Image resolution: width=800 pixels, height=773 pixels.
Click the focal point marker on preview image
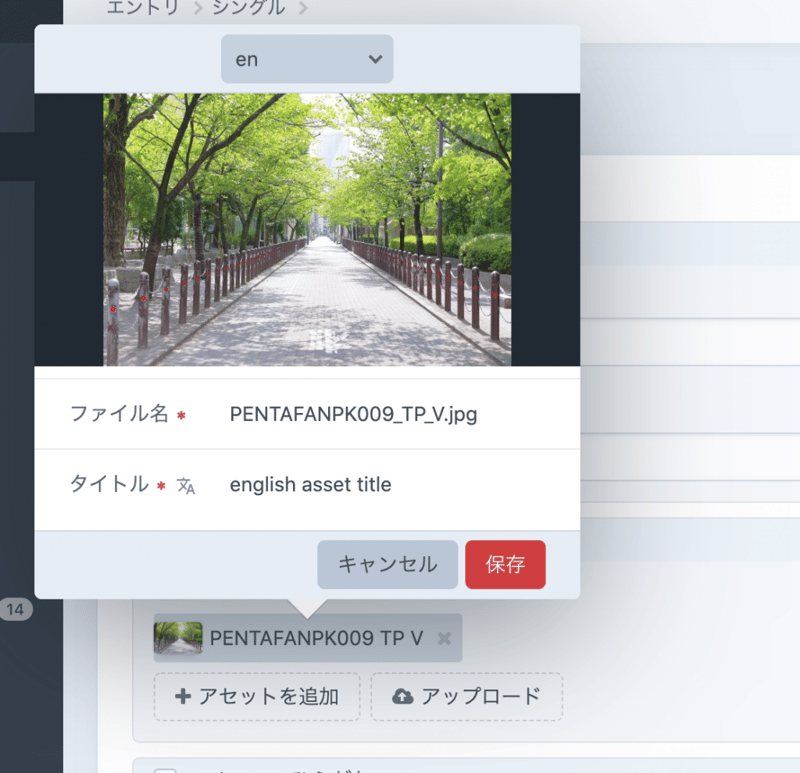coord(322,341)
